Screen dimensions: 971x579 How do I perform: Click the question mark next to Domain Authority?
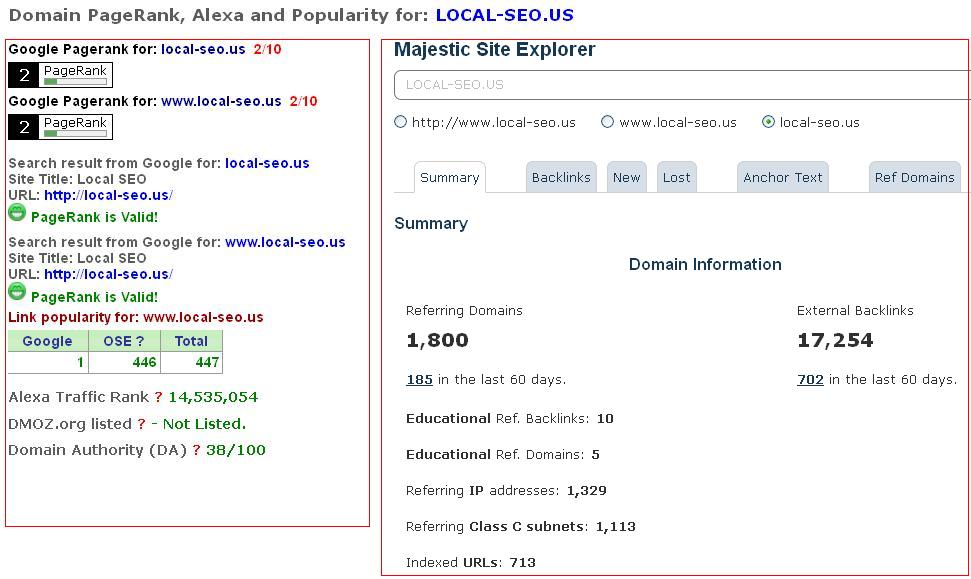[x=196, y=450]
